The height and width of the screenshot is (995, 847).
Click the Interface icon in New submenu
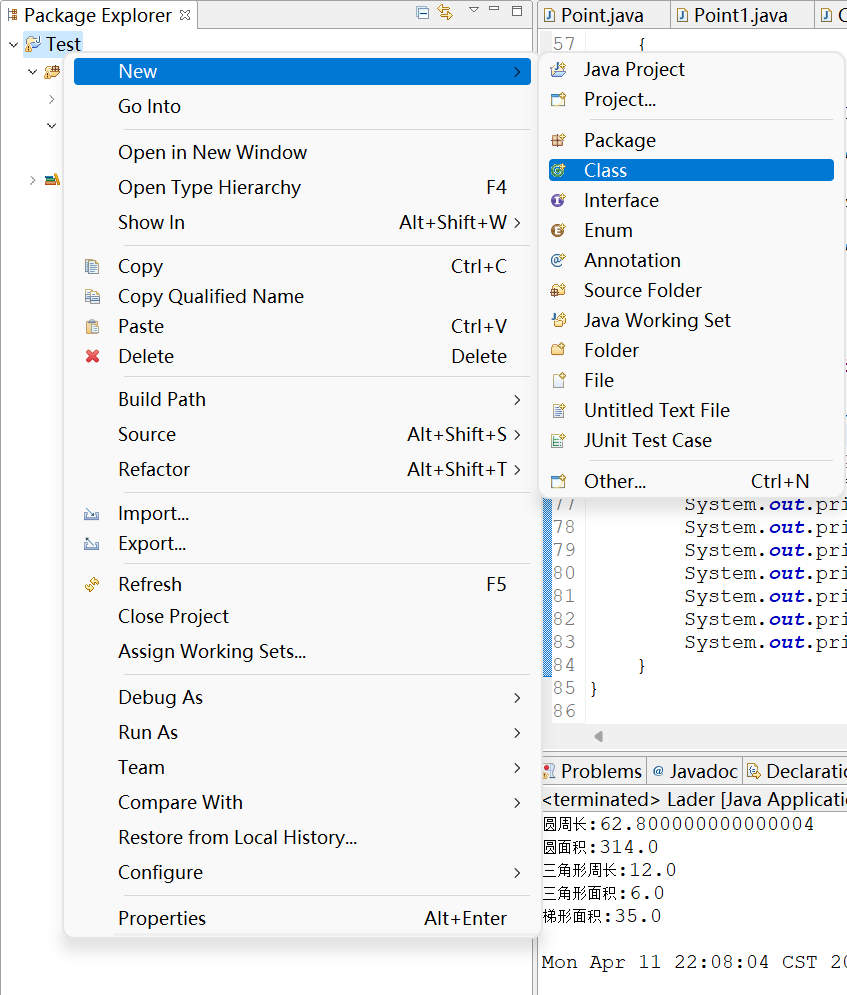coord(558,201)
